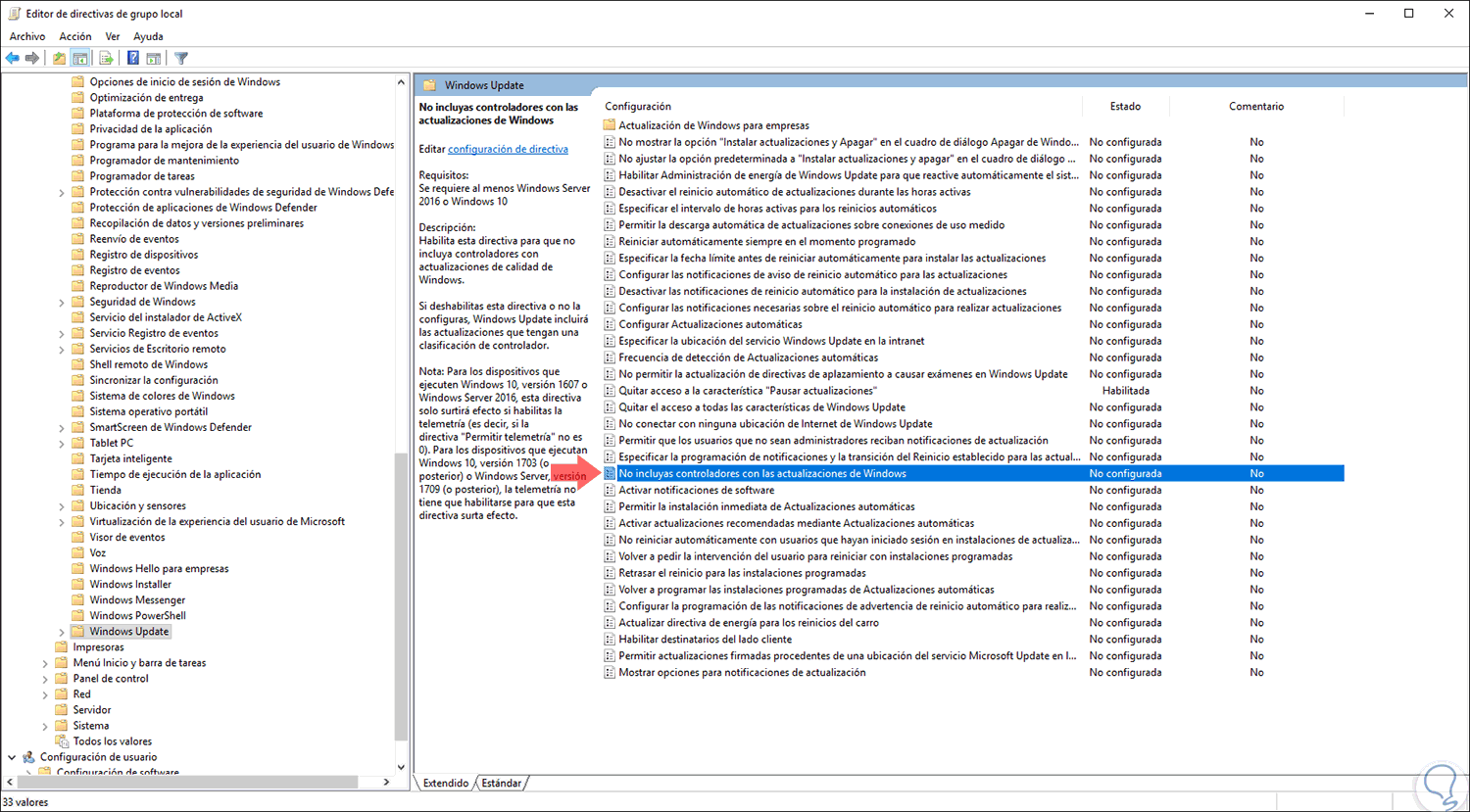Click the 'Habilitada' status cell
Image resolution: width=1470 pixels, height=812 pixels.
[1126, 391]
